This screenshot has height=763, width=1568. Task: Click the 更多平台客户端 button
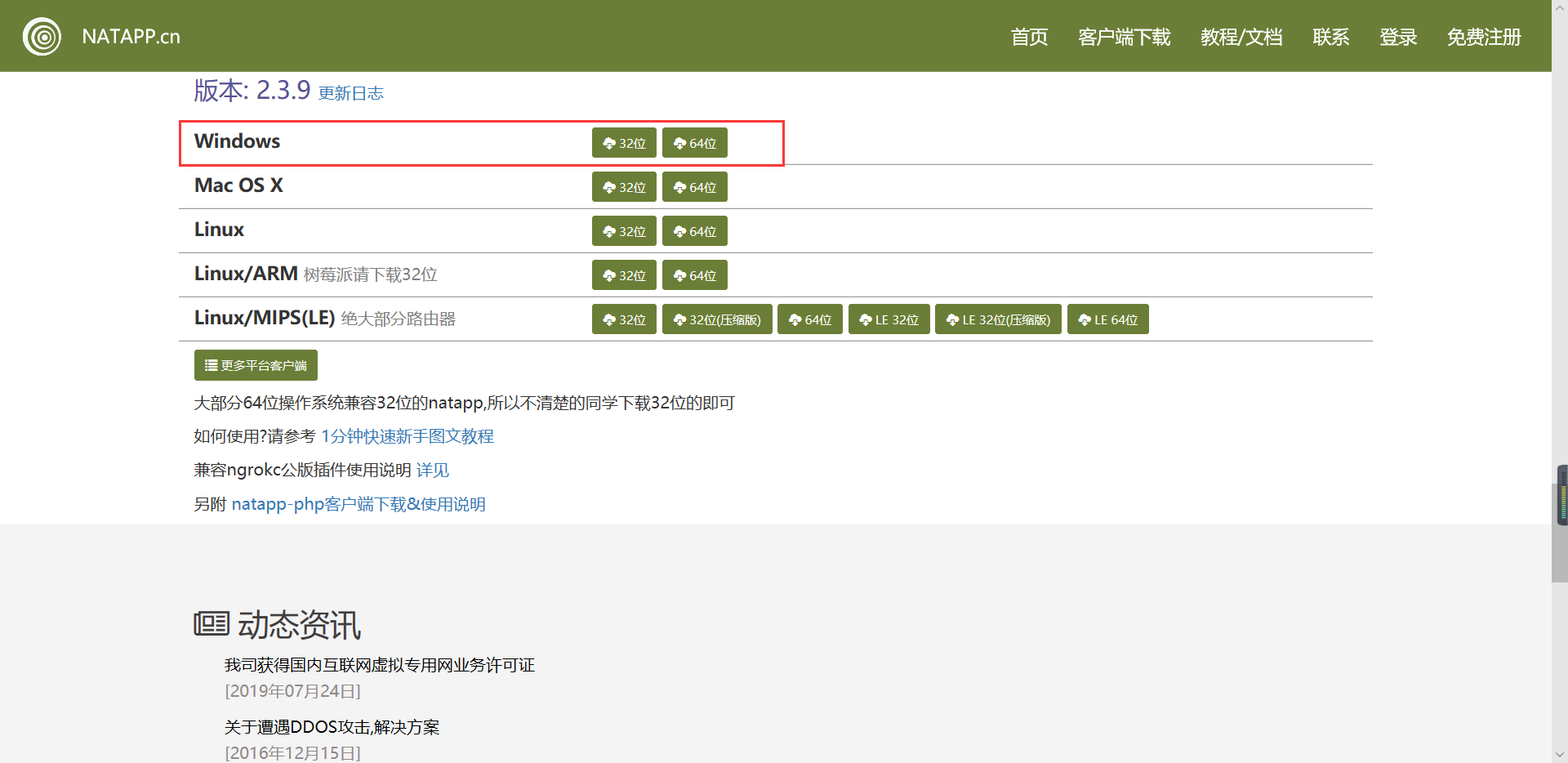pos(256,365)
